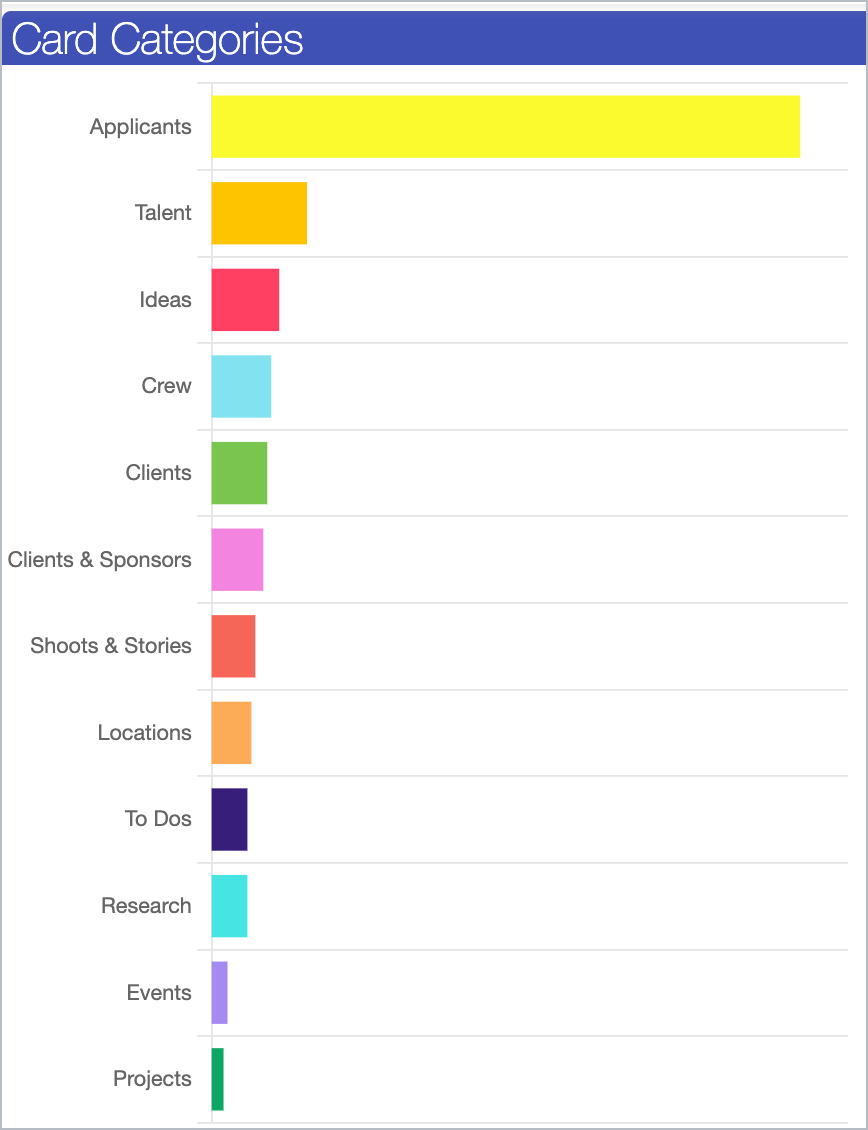
Task: Select the orange Locations bar
Action: [x=231, y=733]
